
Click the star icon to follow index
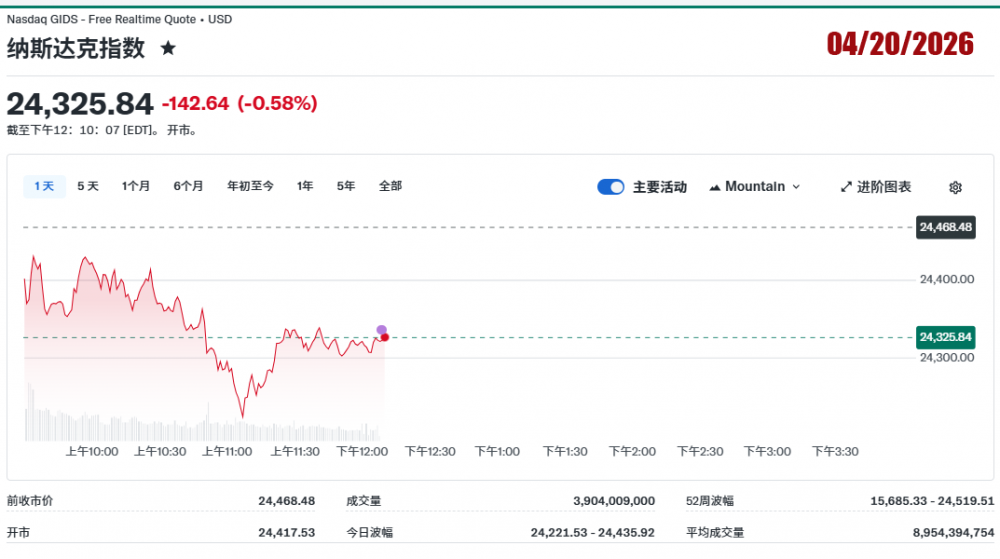tap(168, 48)
